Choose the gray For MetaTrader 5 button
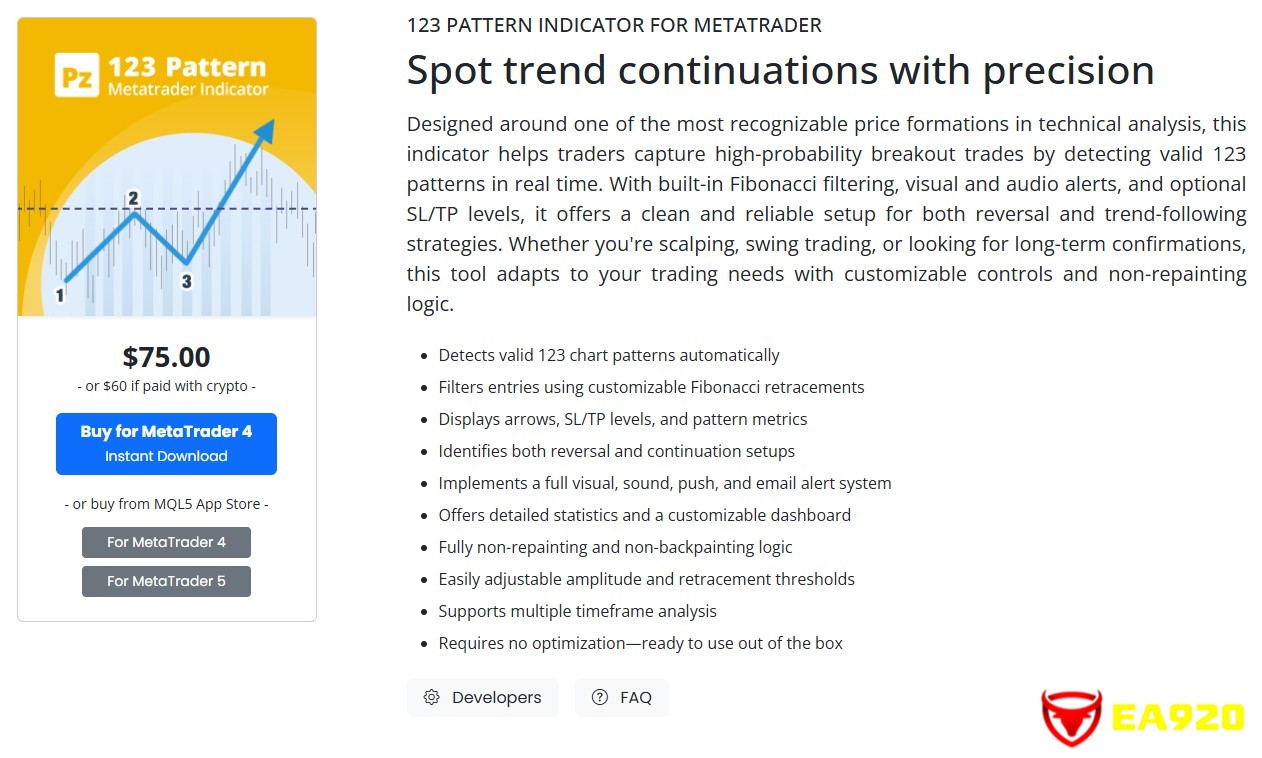The height and width of the screenshot is (758, 1262). (166, 581)
